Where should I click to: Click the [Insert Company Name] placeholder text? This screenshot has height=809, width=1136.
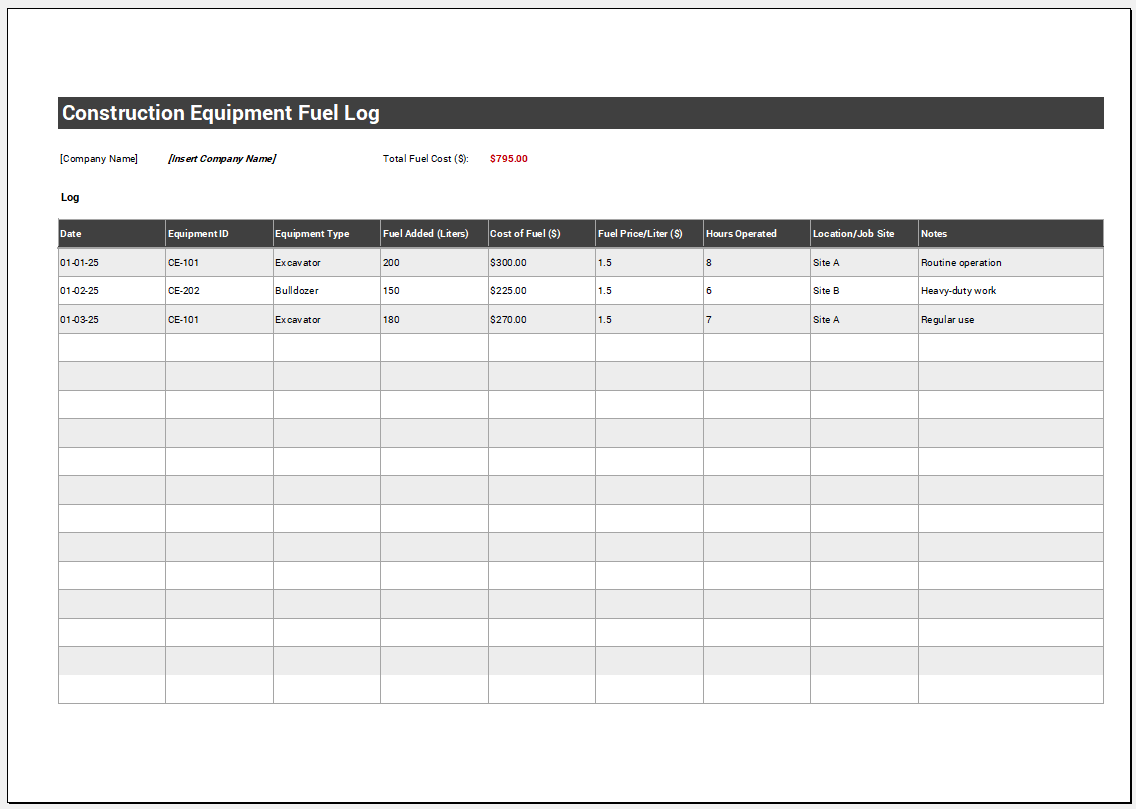pos(221,158)
